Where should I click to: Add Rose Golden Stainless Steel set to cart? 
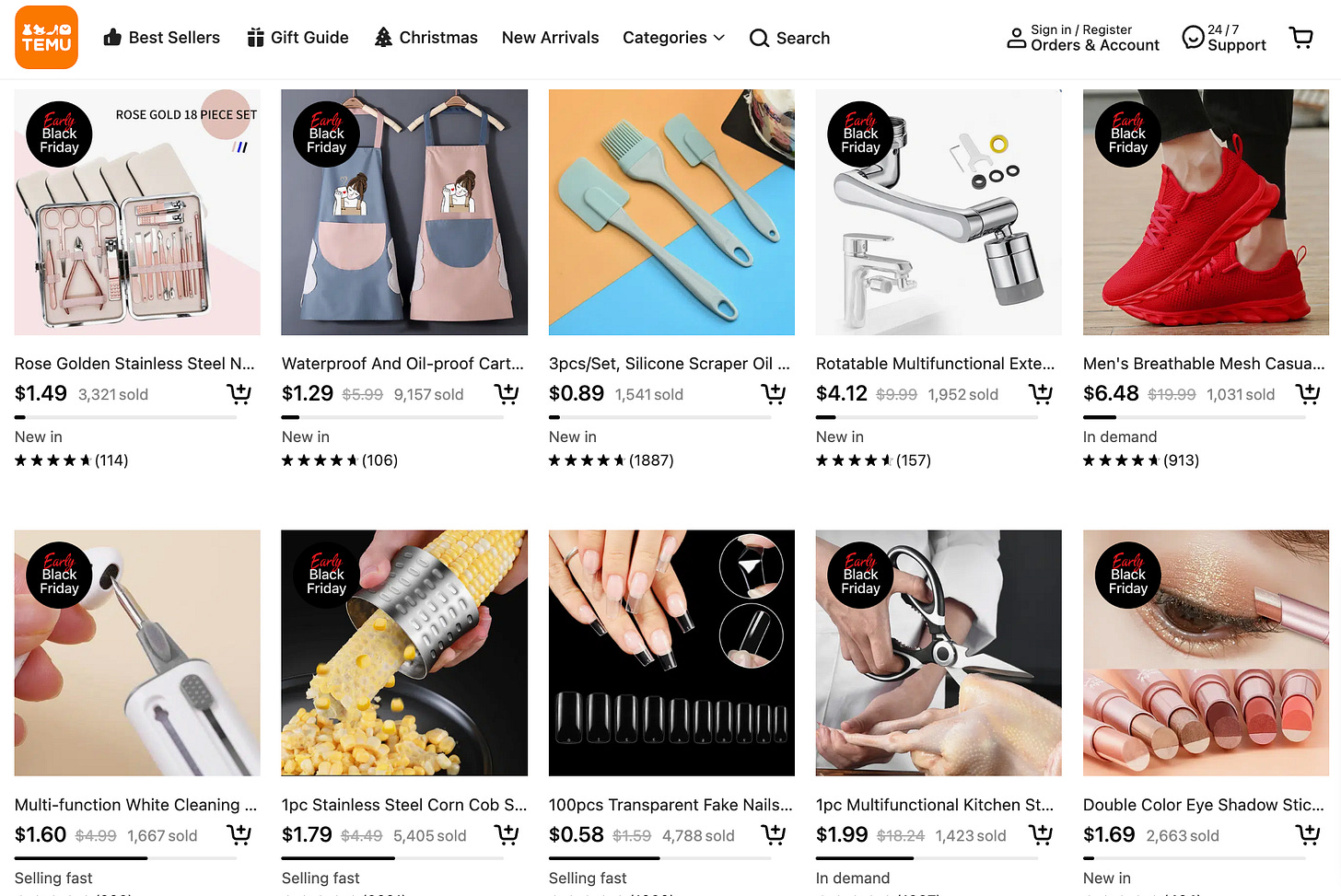pos(239,394)
